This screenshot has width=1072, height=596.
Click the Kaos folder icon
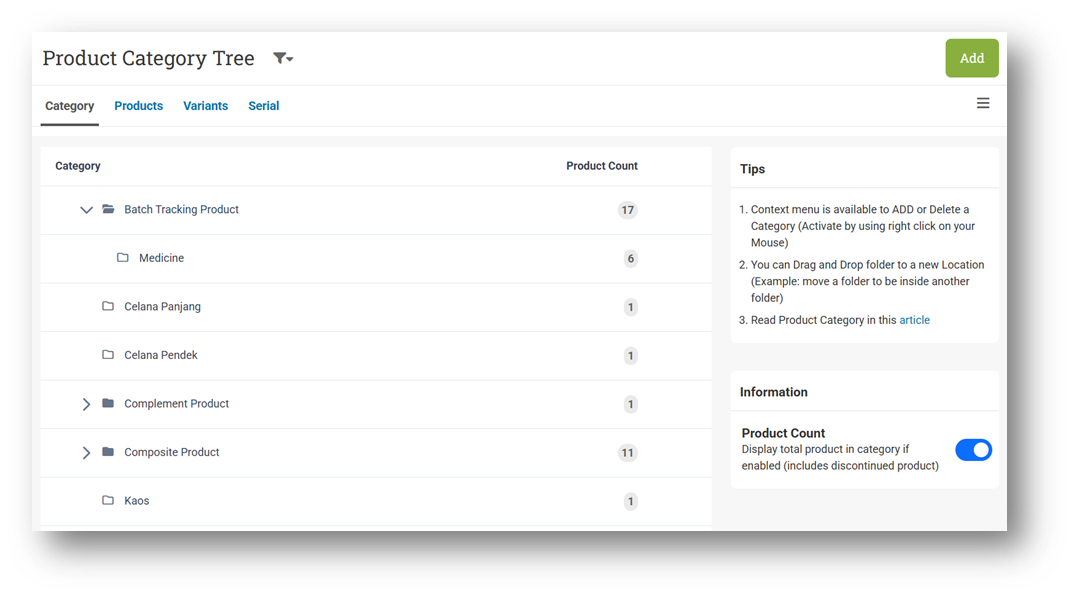pos(108,501)
